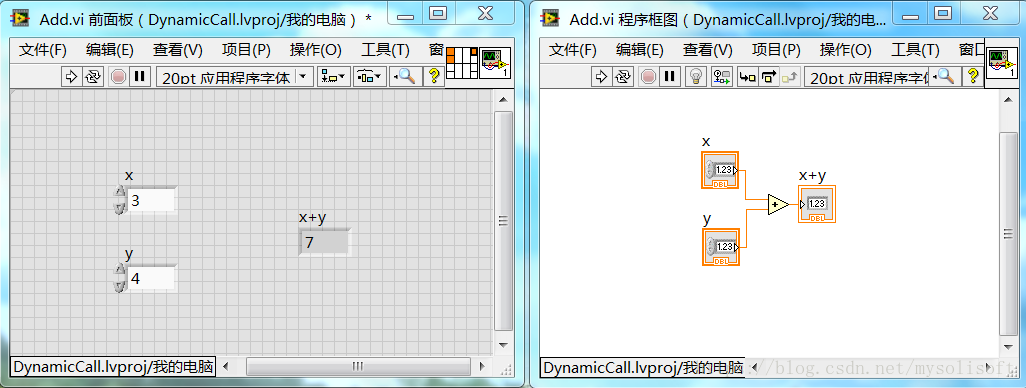Open 工具(T) menu in block diagram

915,50
